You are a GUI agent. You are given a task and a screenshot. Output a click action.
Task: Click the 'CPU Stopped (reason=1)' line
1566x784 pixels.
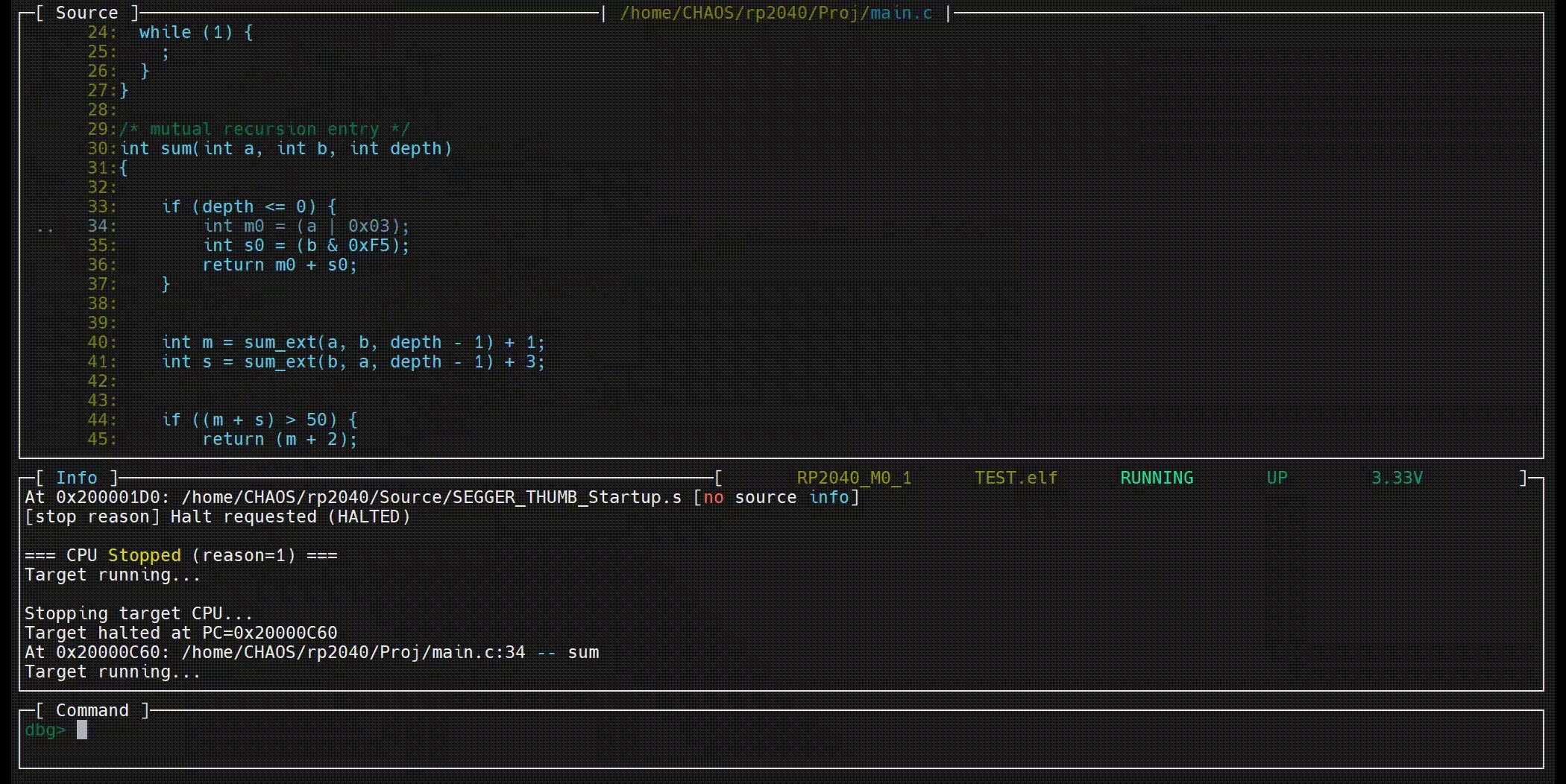point(180,555)
